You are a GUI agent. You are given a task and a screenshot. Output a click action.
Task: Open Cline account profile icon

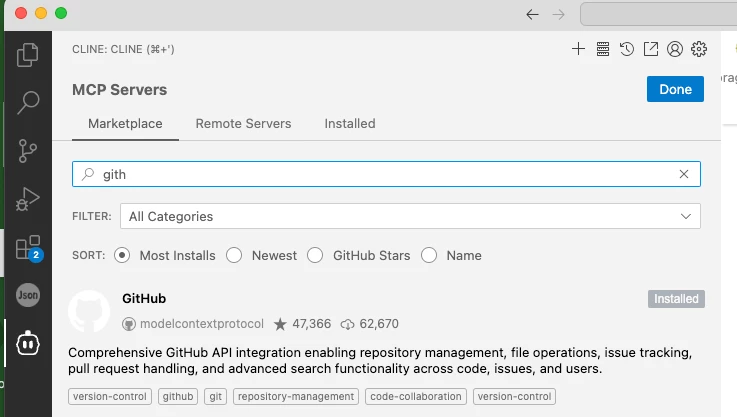click(x=675, y=49)
